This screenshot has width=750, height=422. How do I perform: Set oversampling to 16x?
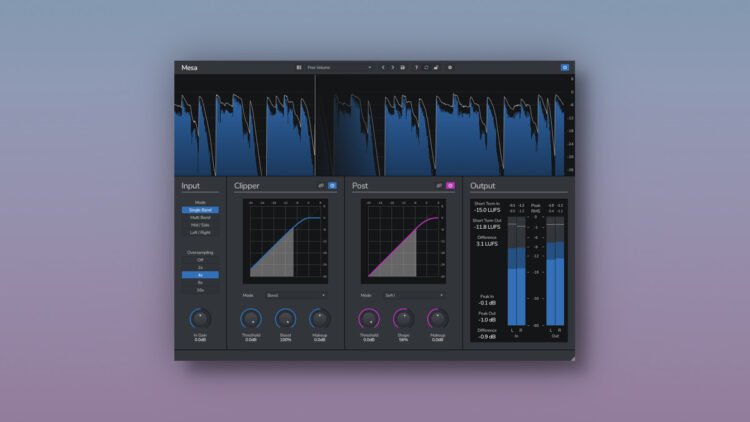click(200, 290)
